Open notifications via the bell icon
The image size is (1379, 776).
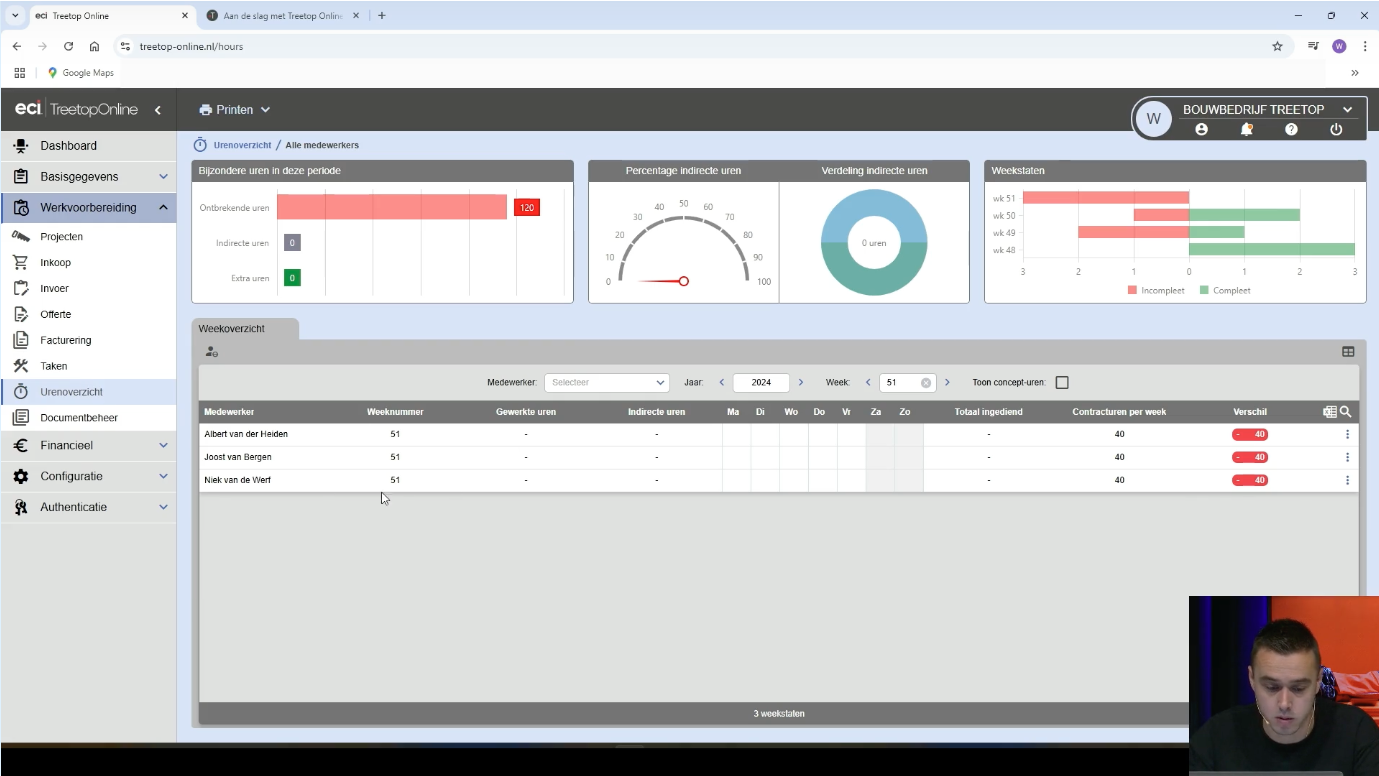(1246, 128)
